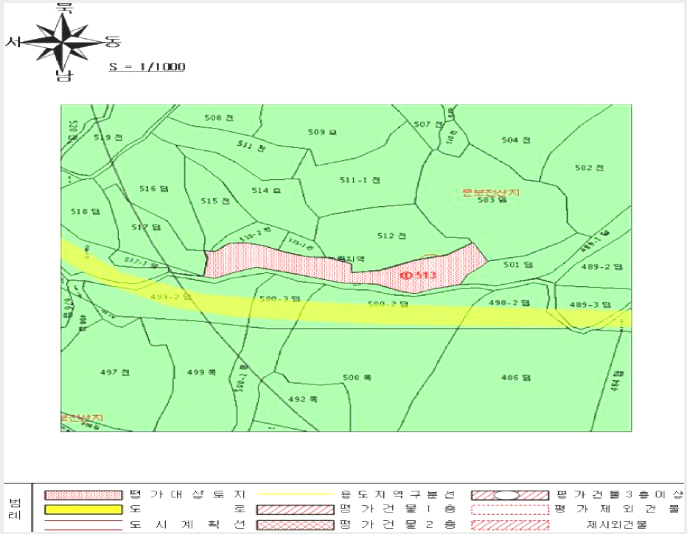Click the 평가대상토지 legend swatch

[x=83, y=495]
